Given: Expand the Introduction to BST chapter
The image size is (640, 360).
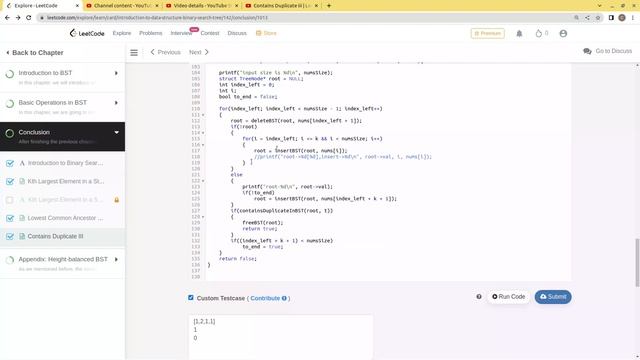Looking at the screenshot, I should click(x=116, y=73).
